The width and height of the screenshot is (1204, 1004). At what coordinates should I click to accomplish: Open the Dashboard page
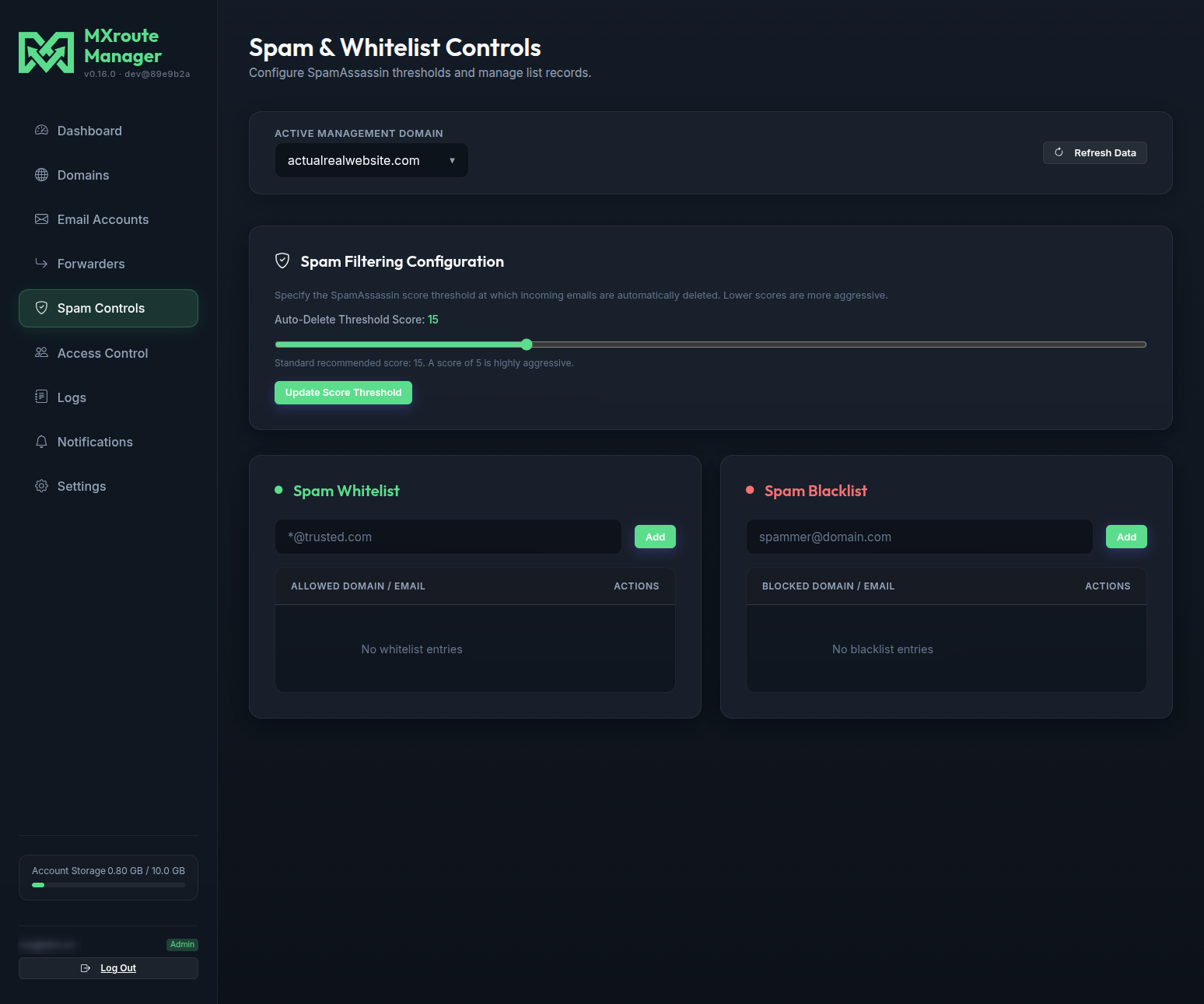pos(108,131)
